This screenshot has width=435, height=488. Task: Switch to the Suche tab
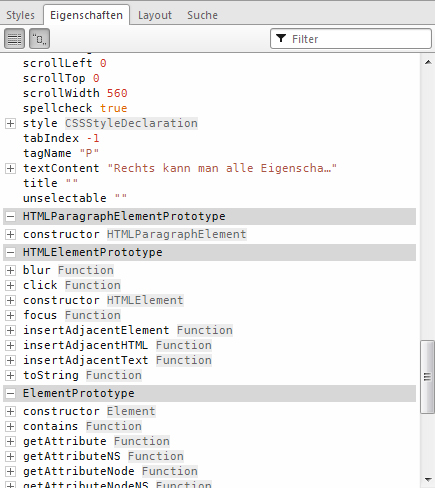click(202, 15)
